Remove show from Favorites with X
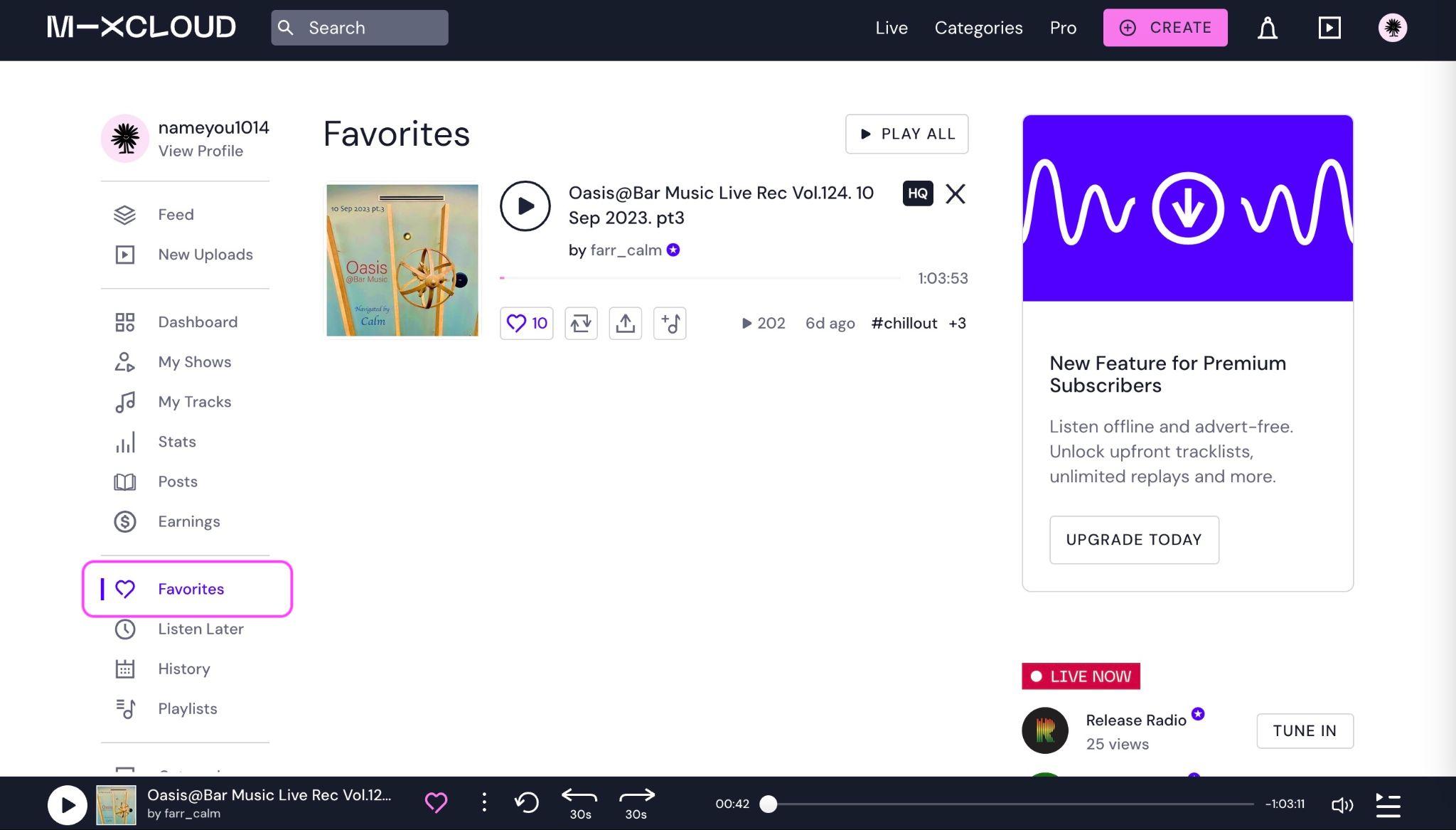This screenshot has height=830, width=1456. pos(955,193)
